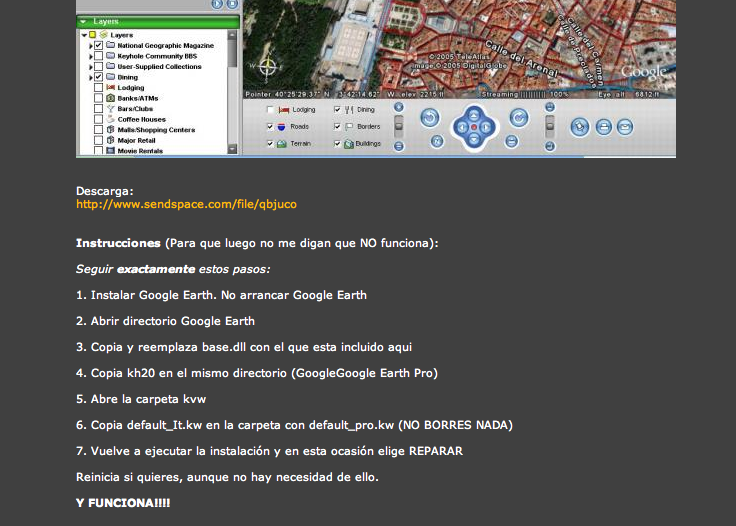Collapse the green Layers panel header
This screenshot has height=526, width=736.
[x=82, y=20]
